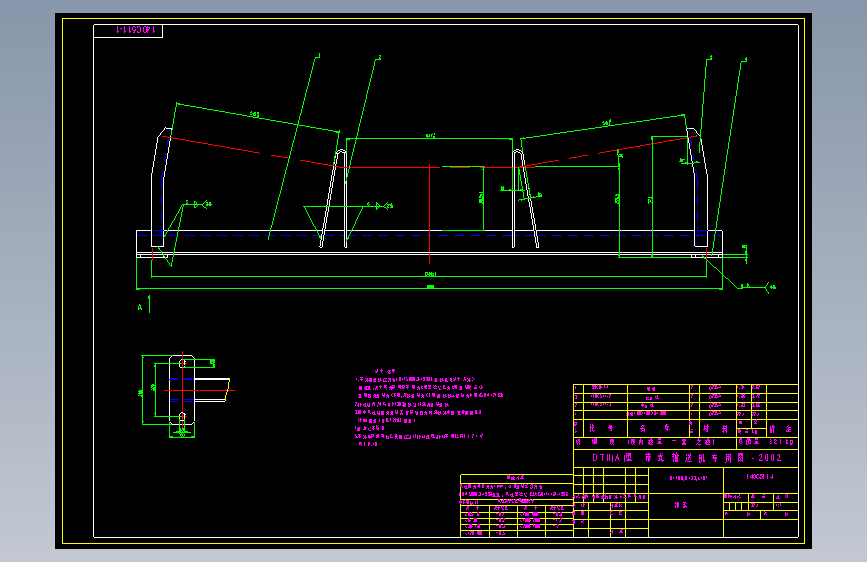Click the 140C611-1 drawing number cell in title block
The image size is (867, 562).
[760, 476]
